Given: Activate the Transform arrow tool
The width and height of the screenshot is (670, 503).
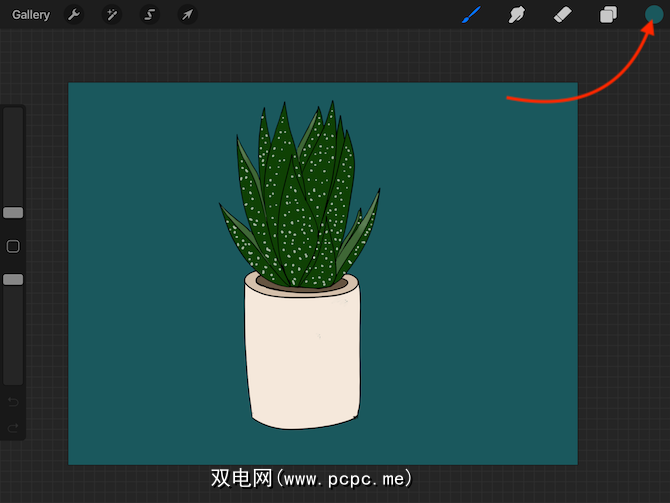Looking at the screenshot, I should (x=187, y=15).
